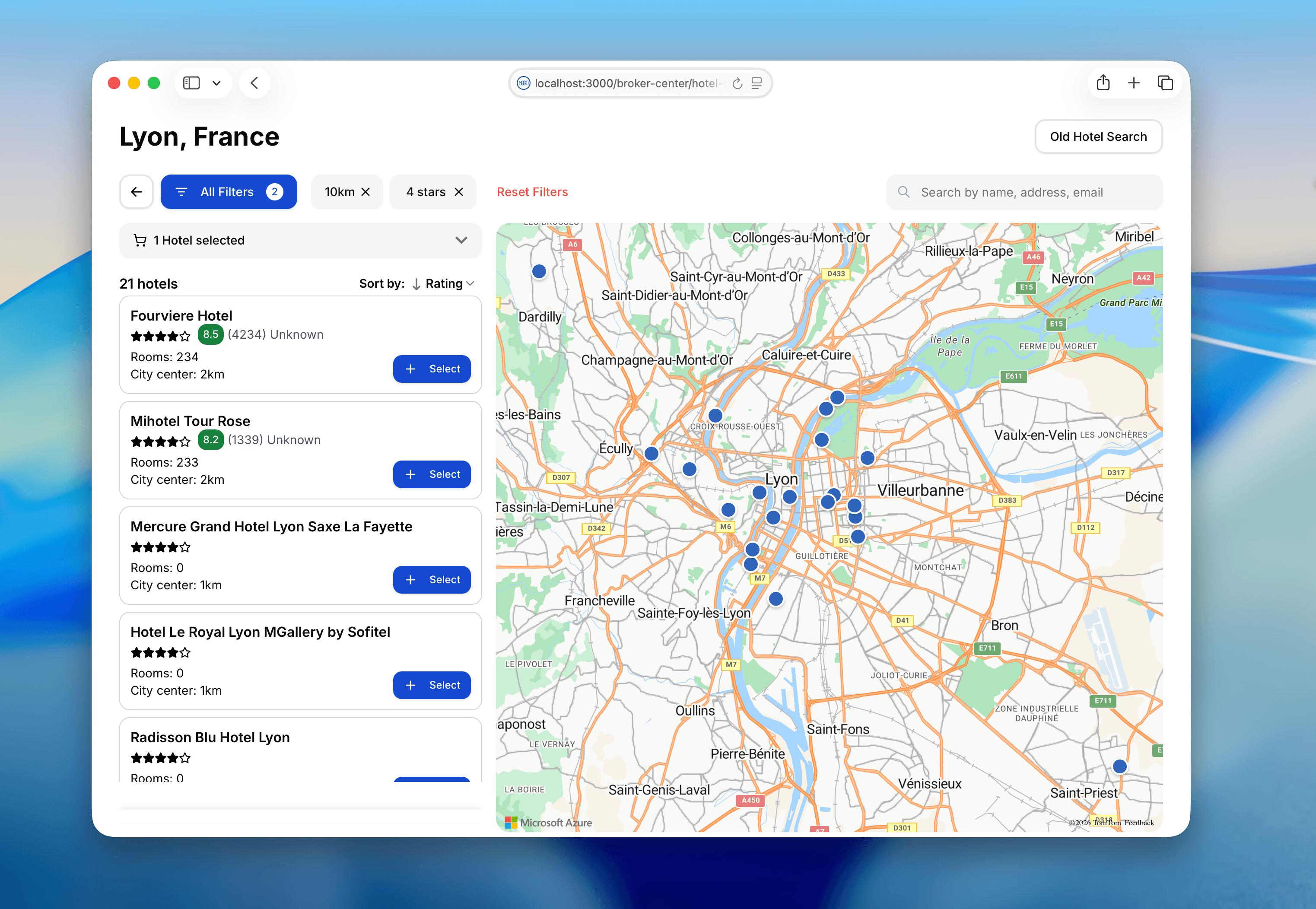Click the Fourviere Hotel title
The image size is (1316, 909).
181,315
